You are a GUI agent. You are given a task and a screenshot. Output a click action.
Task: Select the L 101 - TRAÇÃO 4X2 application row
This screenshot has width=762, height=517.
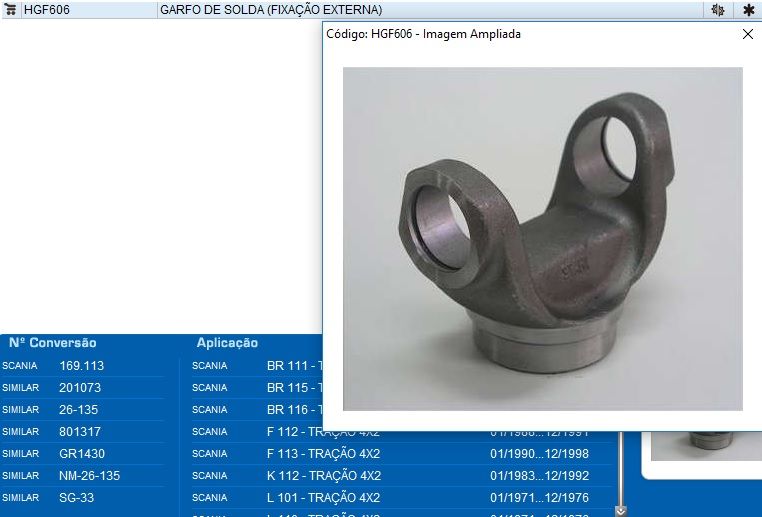pyautogui.click(x=323, y=498)
